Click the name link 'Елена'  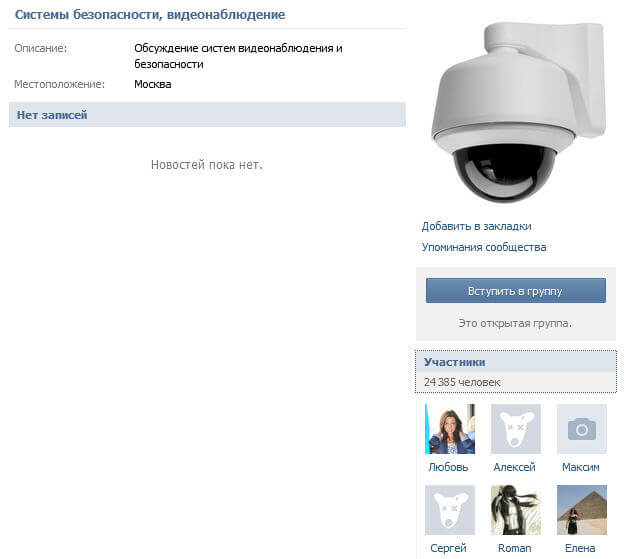[580, 548]
